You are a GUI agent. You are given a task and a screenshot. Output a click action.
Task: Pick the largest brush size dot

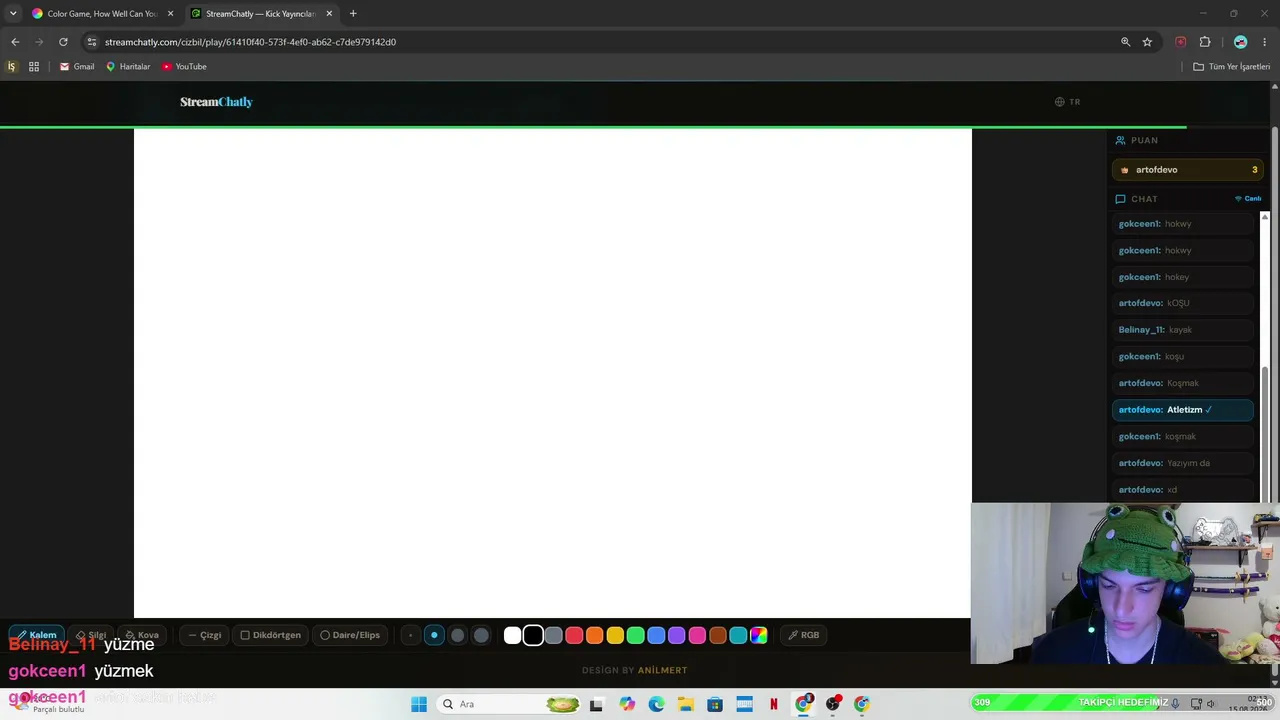click(x=481, y=635)
